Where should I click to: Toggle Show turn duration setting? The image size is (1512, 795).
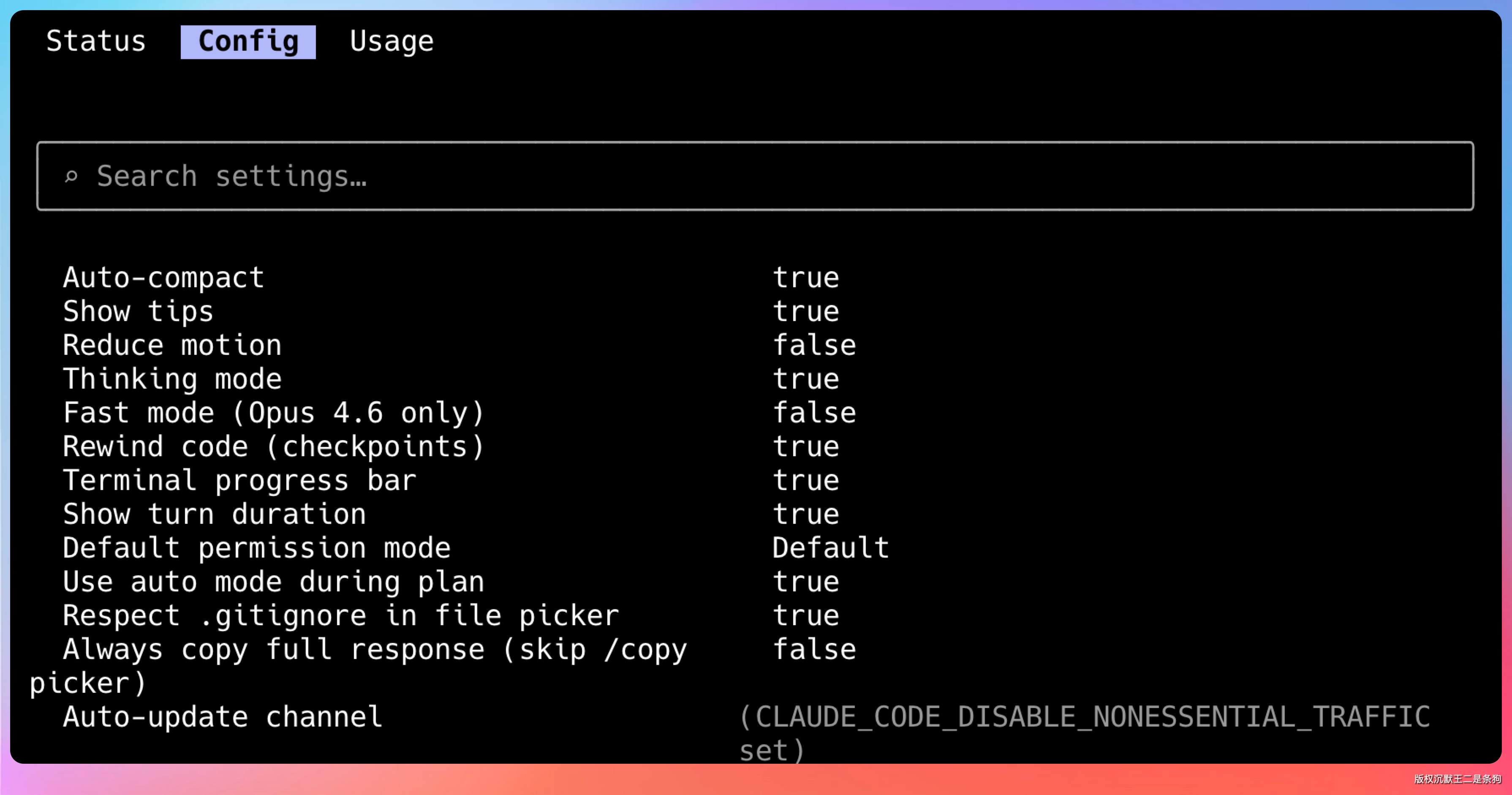coord(805,515)
